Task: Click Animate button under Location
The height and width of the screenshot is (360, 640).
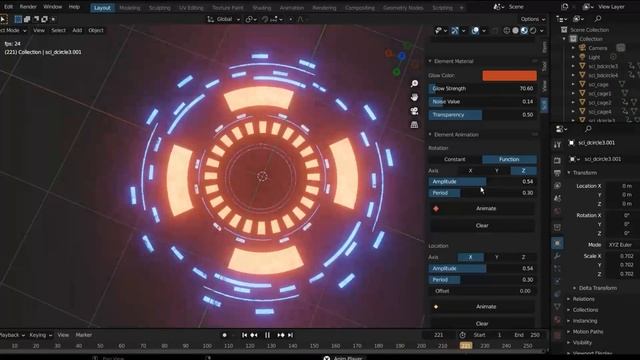Action: pos(482,307)
